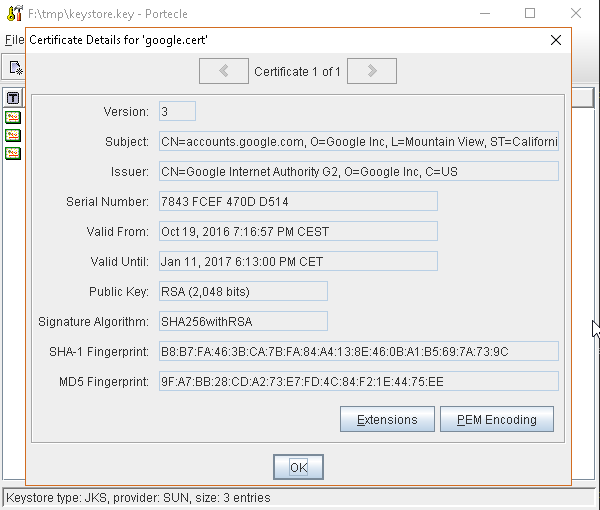Screen dimensions: 600x510
Task: Maximize the Portecle main window
Action: 530,14
